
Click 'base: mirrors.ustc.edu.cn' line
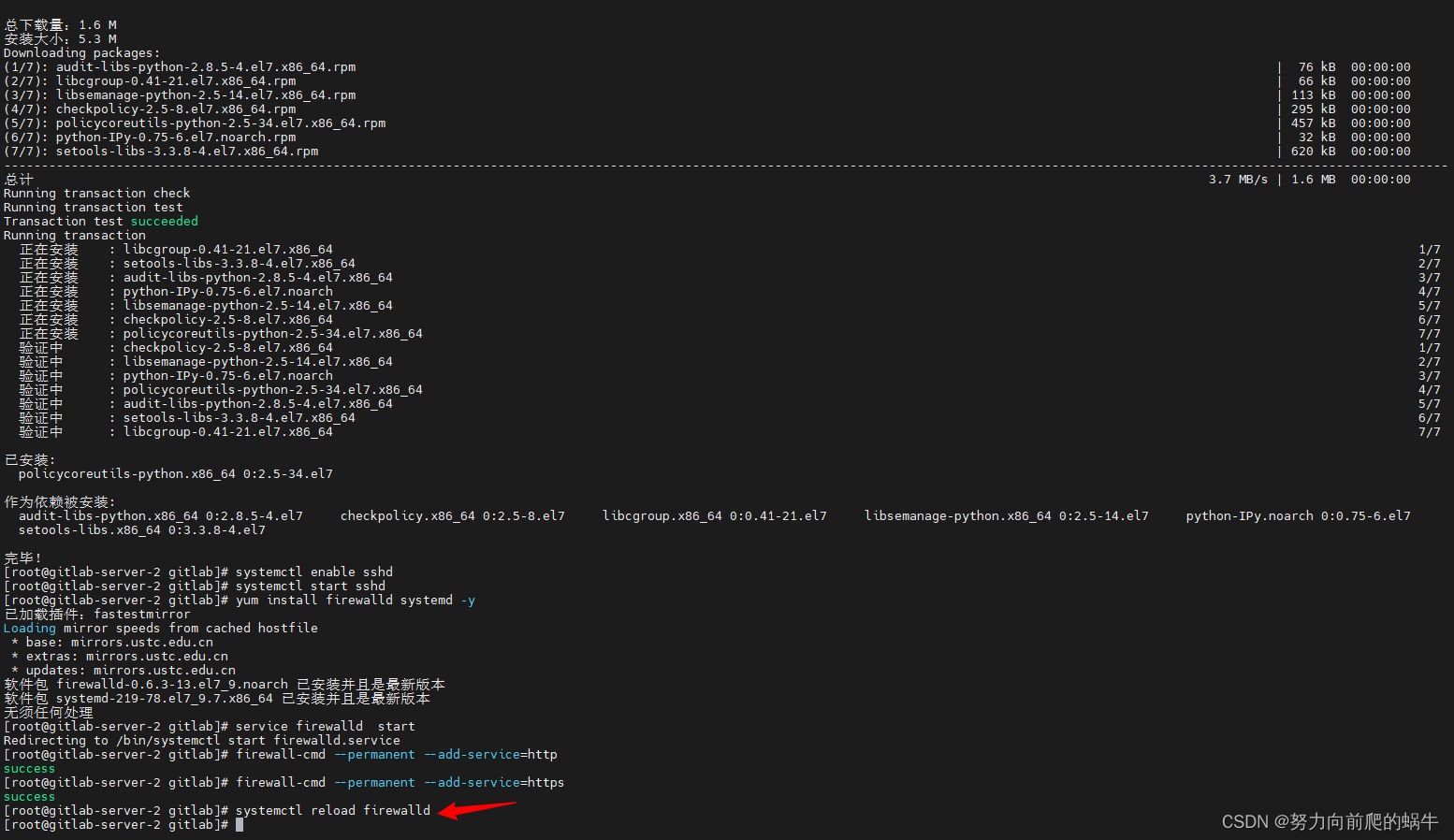[x=112, y=643]
